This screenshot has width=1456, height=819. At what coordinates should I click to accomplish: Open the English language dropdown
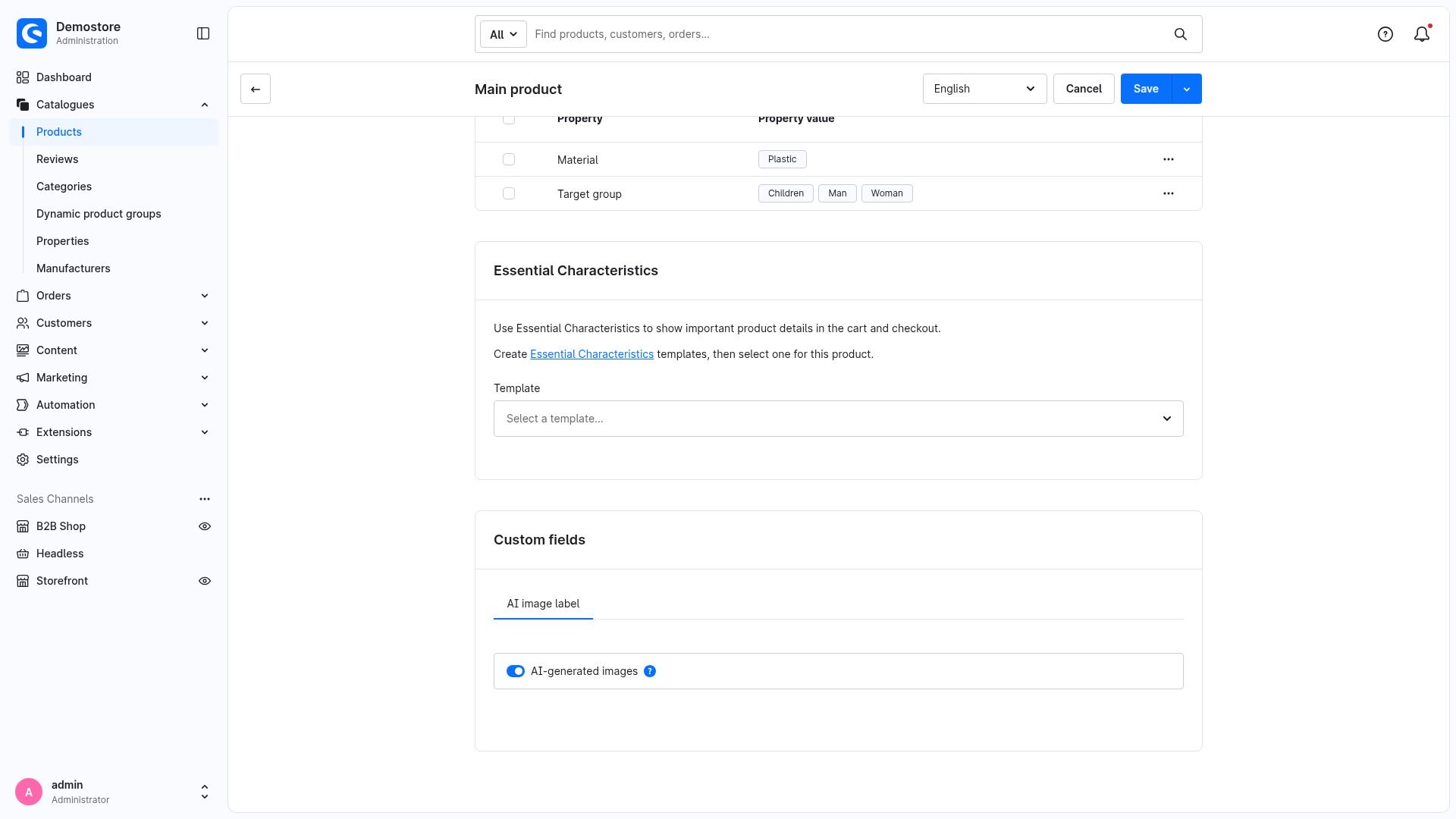(x=984, y=89)
